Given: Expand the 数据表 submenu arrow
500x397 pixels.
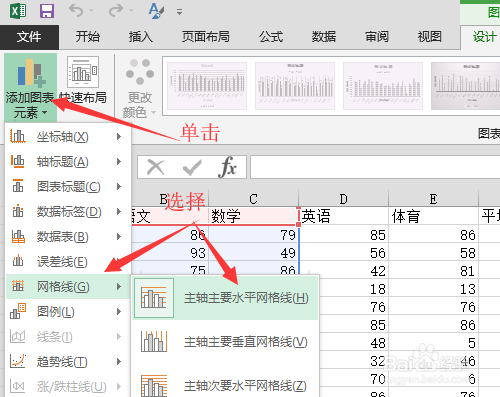Looking at the screenshot, I should pyautogui.click(x=119, y=237).
